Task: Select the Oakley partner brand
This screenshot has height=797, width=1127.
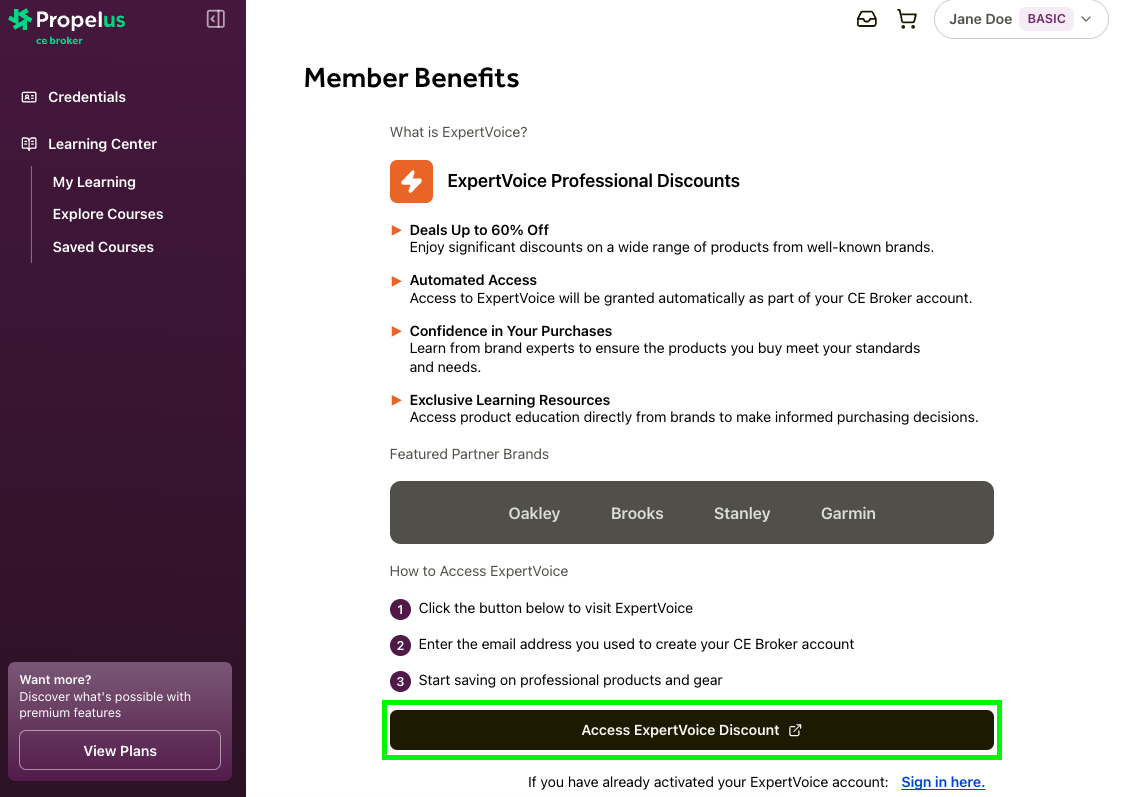Action: pos(534,513)
